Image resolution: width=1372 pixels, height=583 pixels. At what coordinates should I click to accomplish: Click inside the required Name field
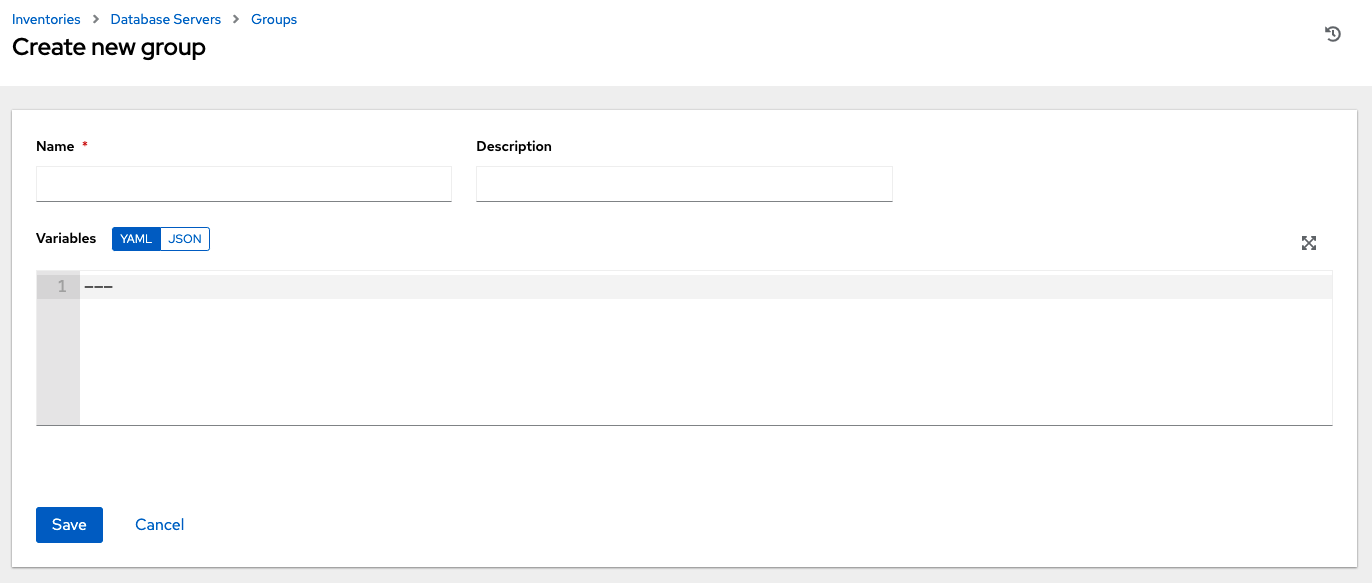[x=243, y=184]
